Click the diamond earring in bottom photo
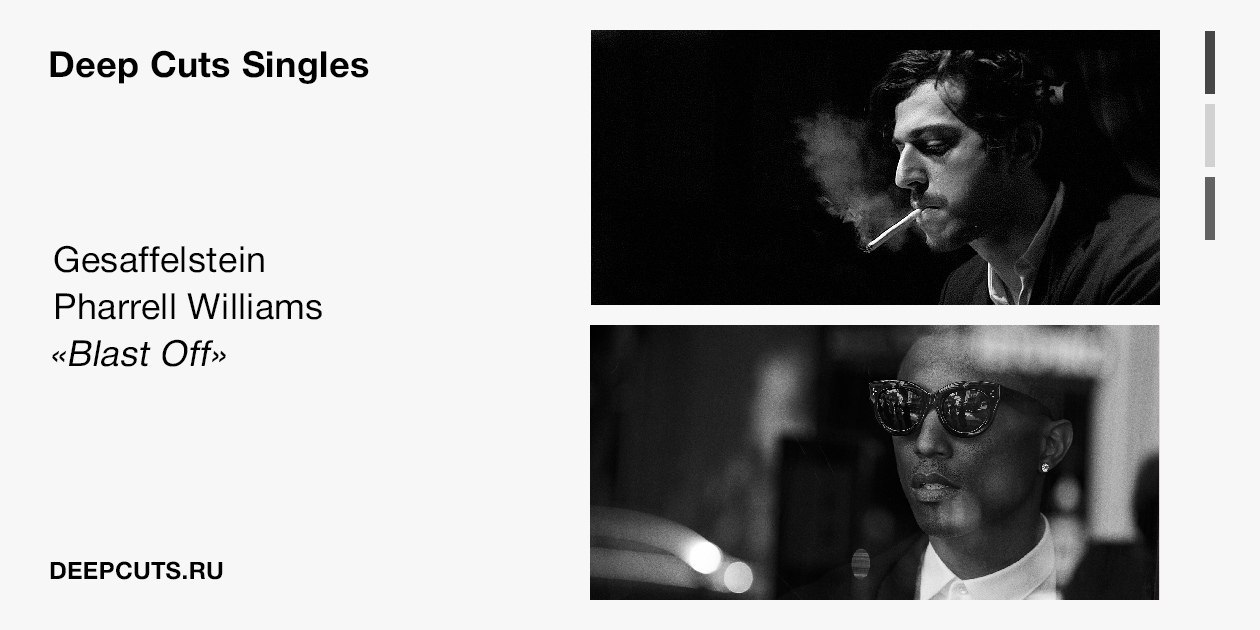 pyautogui.click(x=1047, y=465)
